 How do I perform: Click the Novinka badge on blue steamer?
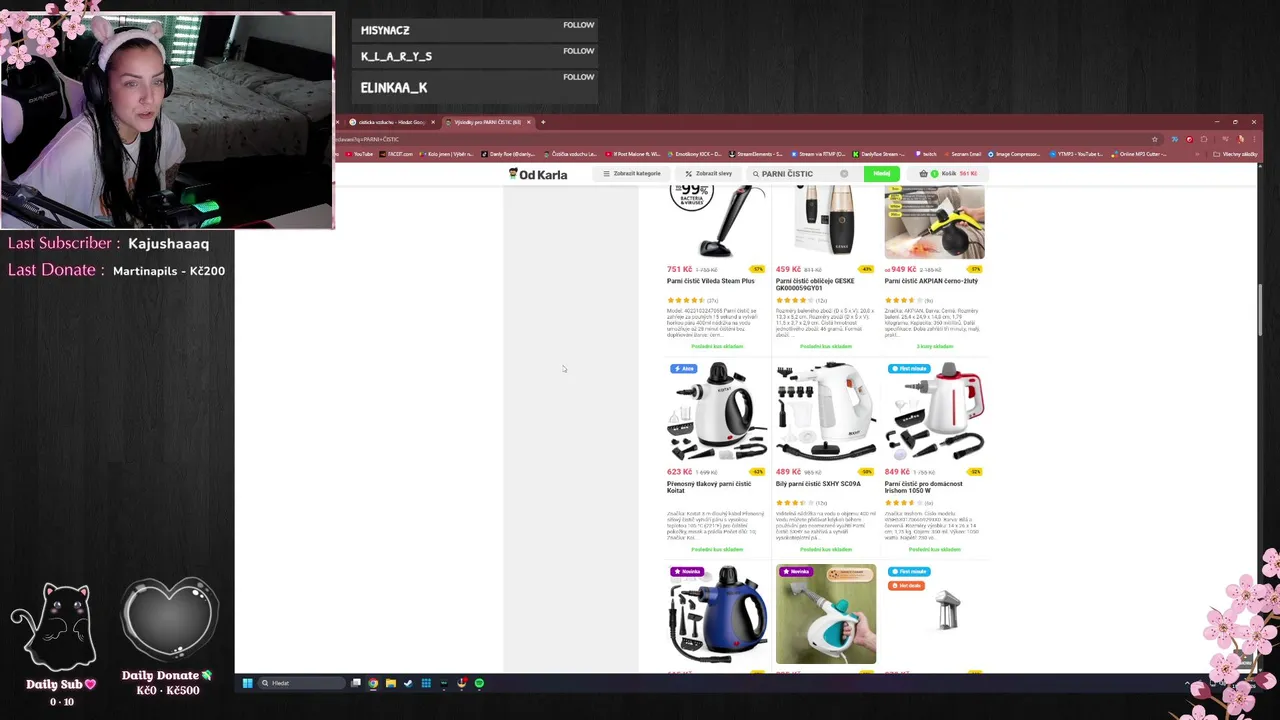coord(687,572)
